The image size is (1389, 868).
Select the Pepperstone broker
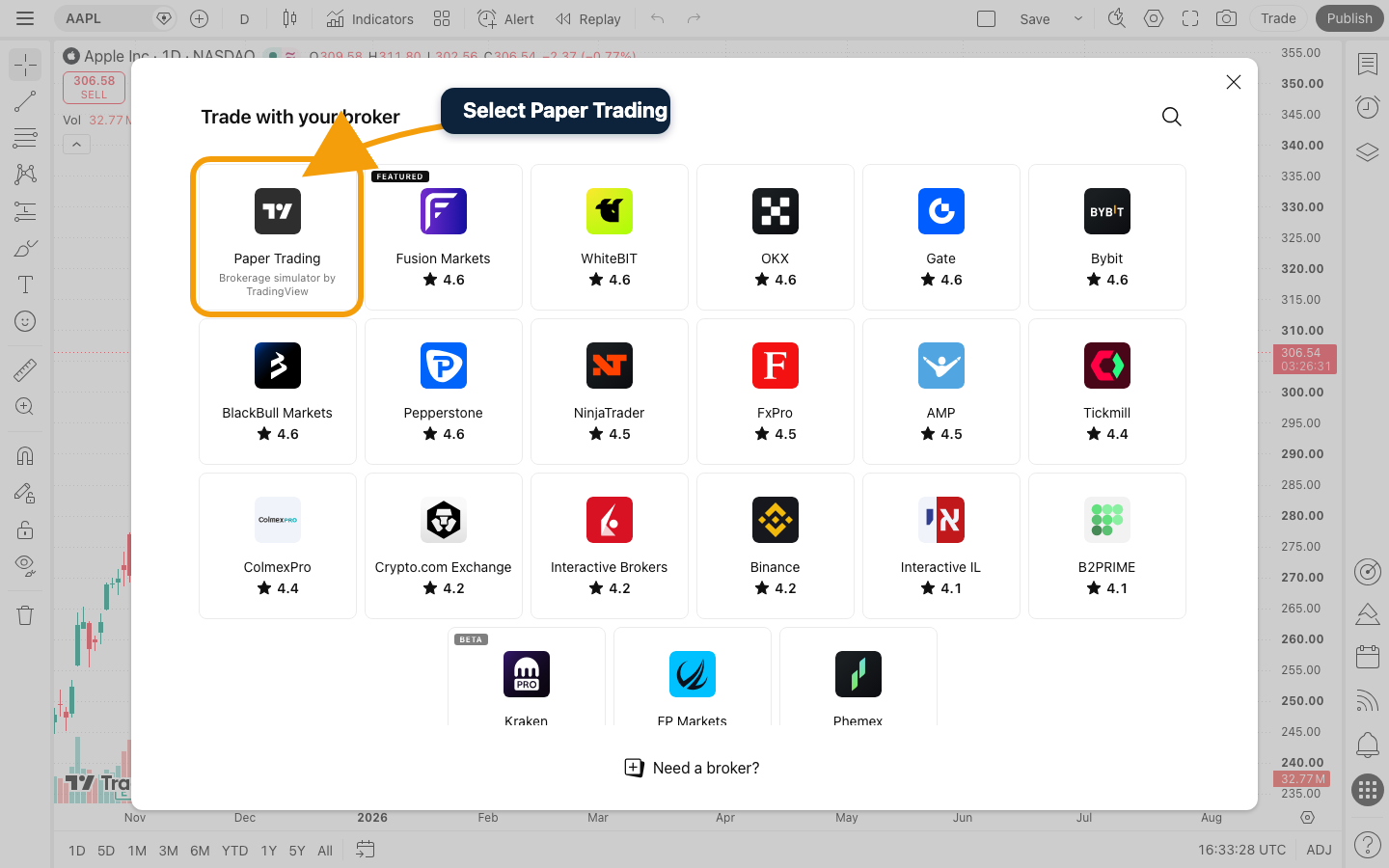coord(444,392)
